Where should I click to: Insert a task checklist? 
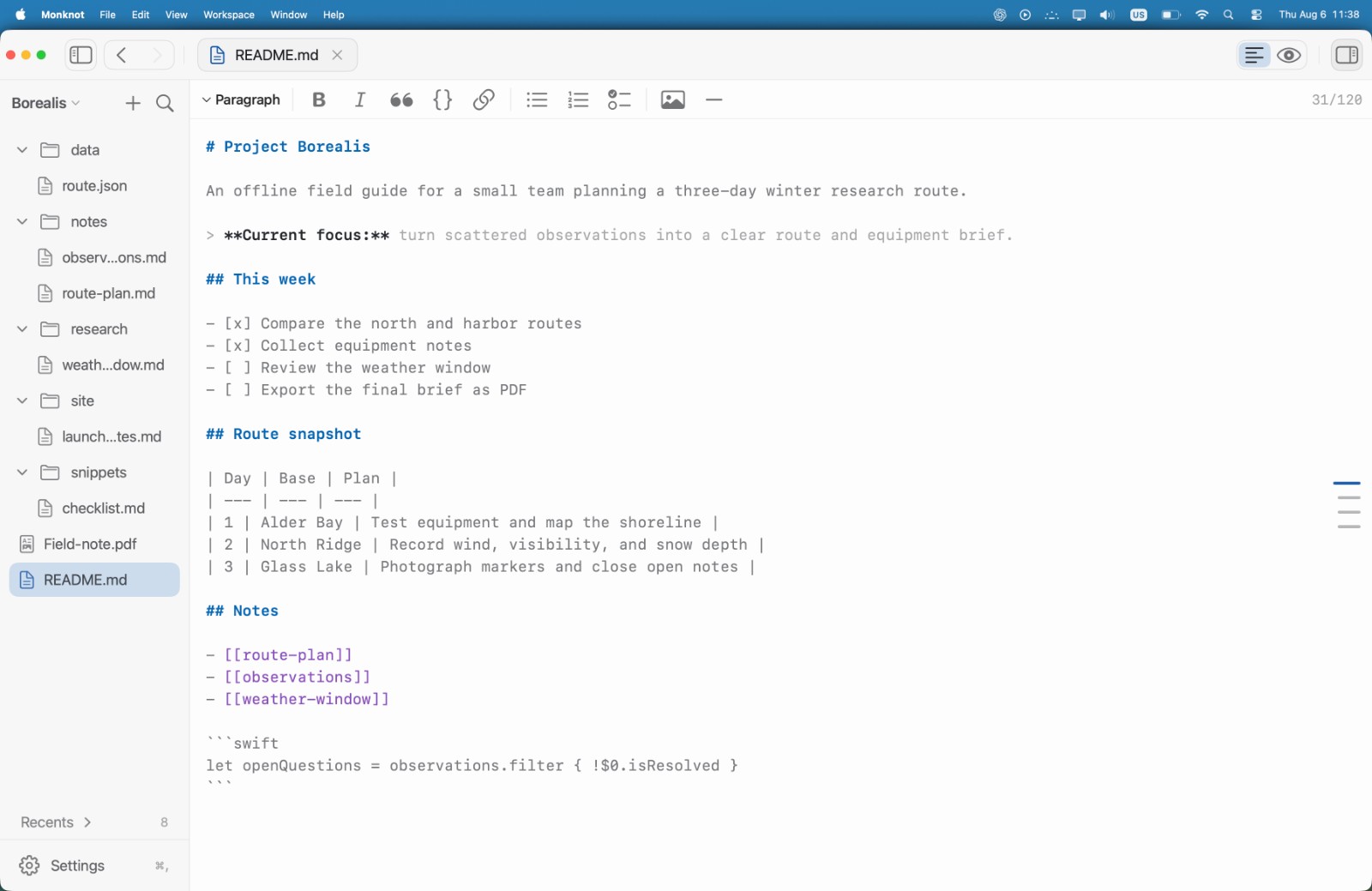tap(619, 99)
